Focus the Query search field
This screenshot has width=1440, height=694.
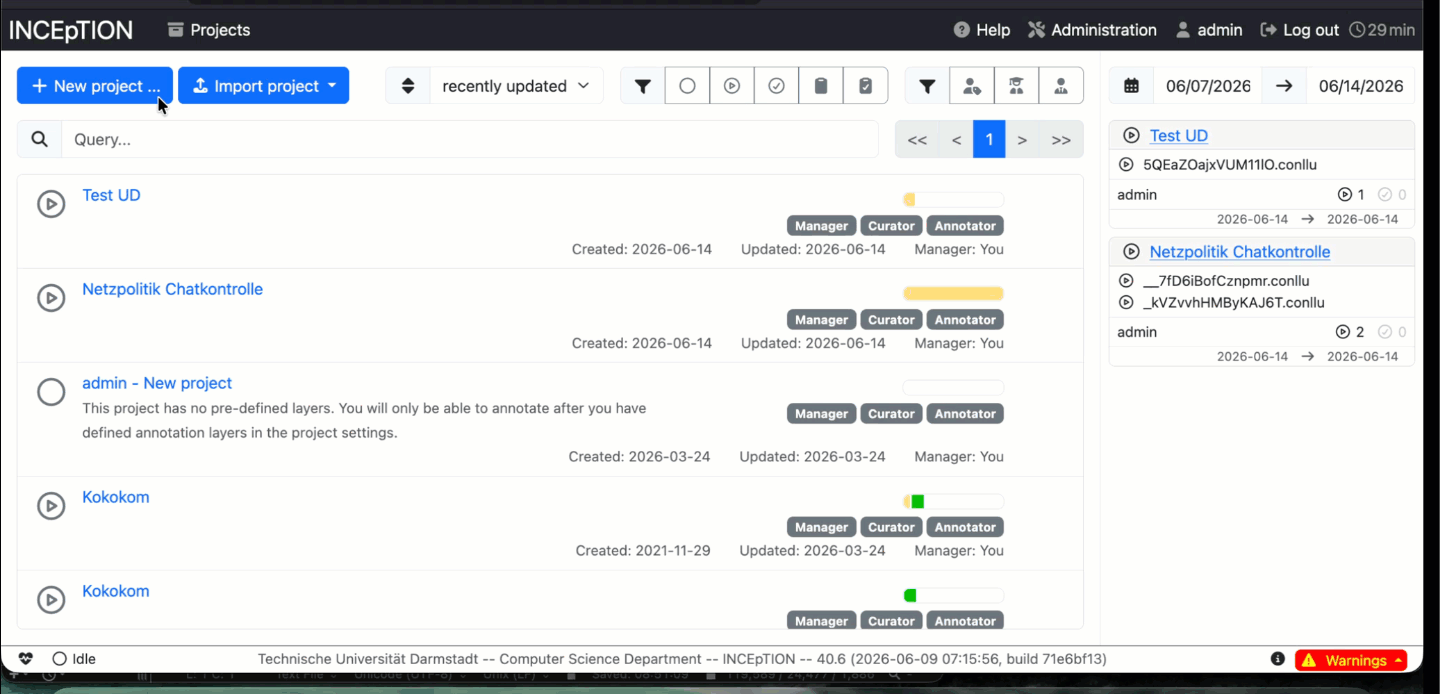coord(470,139)
